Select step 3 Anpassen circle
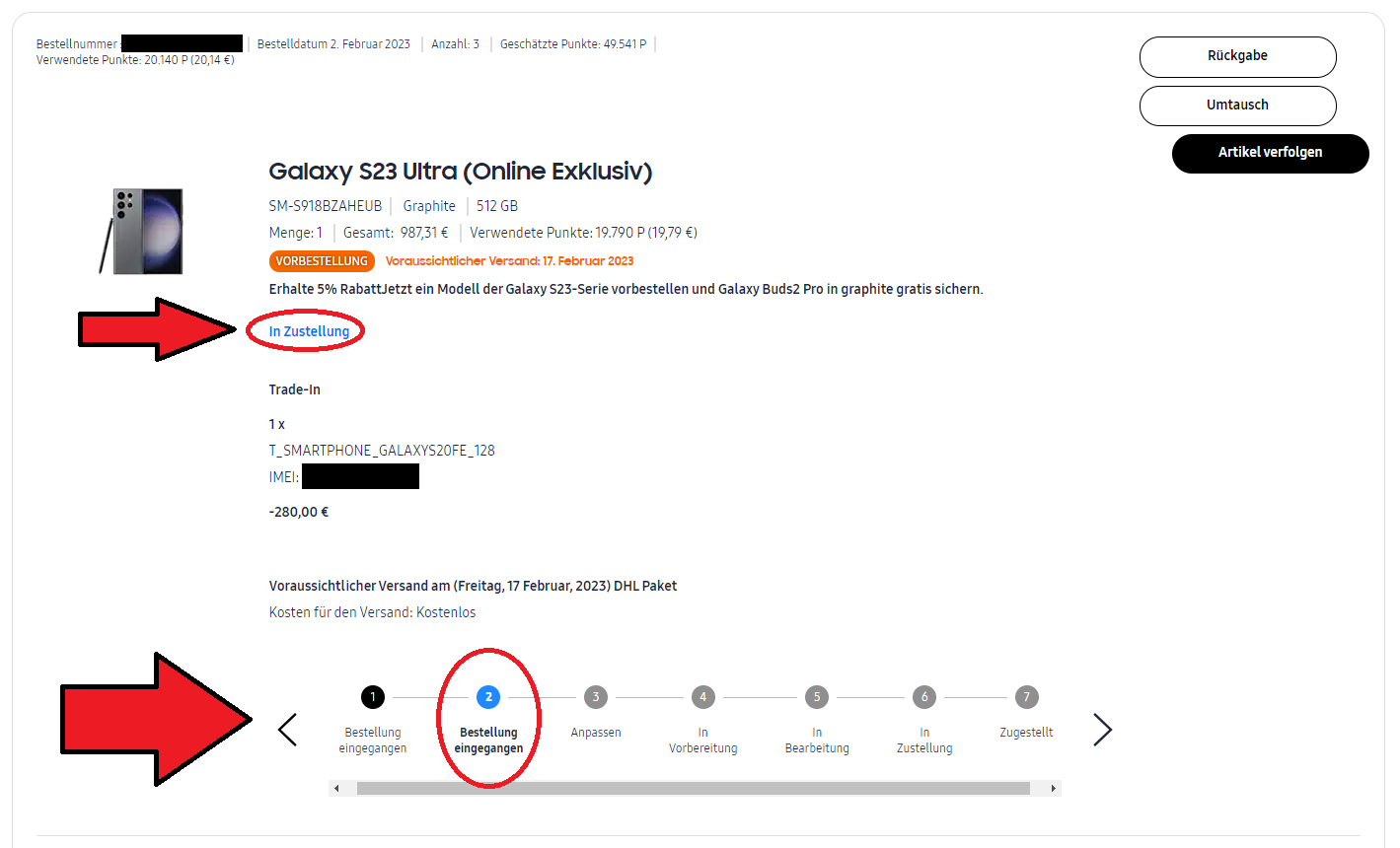This screenshot has height=848, width=1400. pos(596,697)
